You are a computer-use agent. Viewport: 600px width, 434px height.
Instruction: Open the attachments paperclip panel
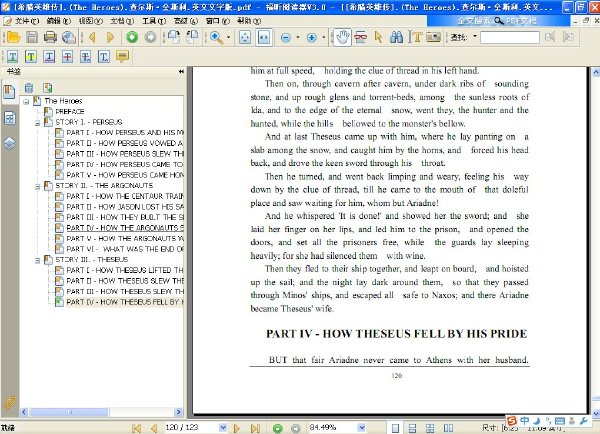click(x=9, y=403)
